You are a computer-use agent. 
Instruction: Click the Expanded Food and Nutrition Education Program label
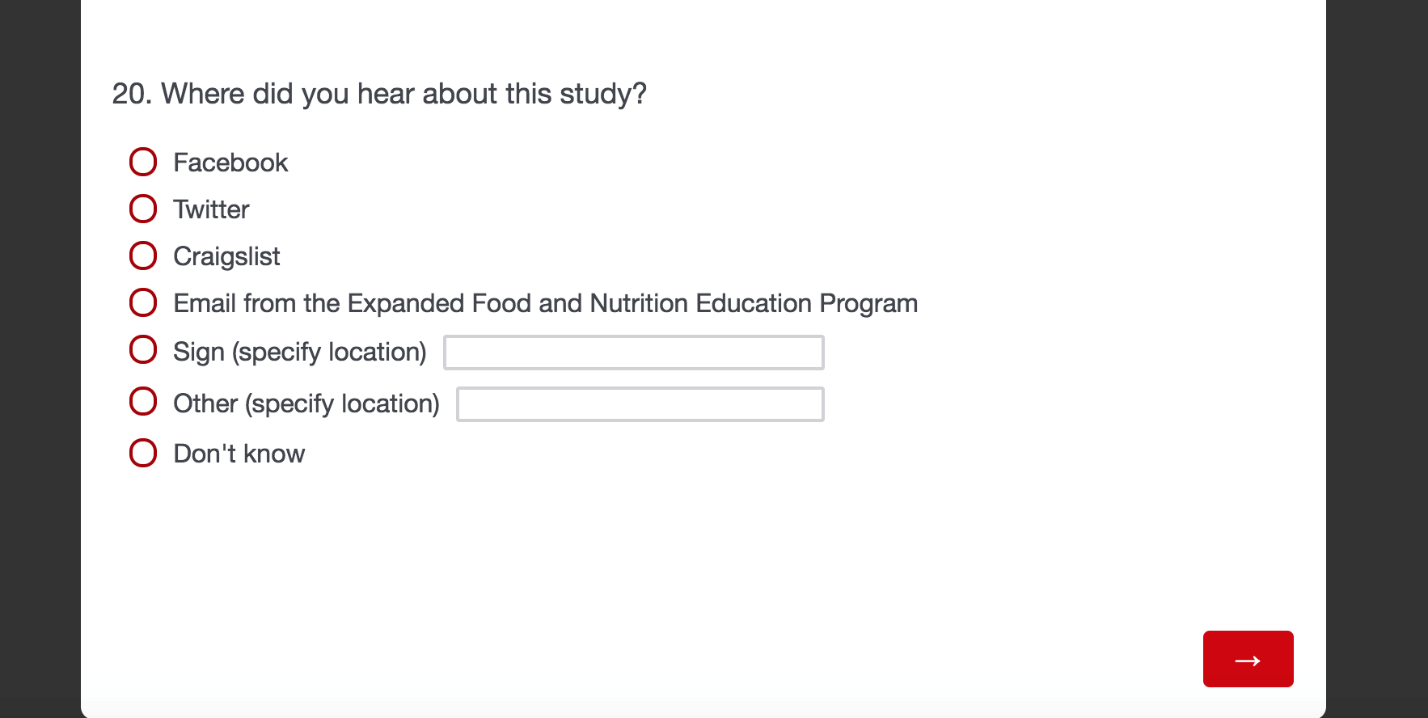pyautogui.click(x=545, y=303)
